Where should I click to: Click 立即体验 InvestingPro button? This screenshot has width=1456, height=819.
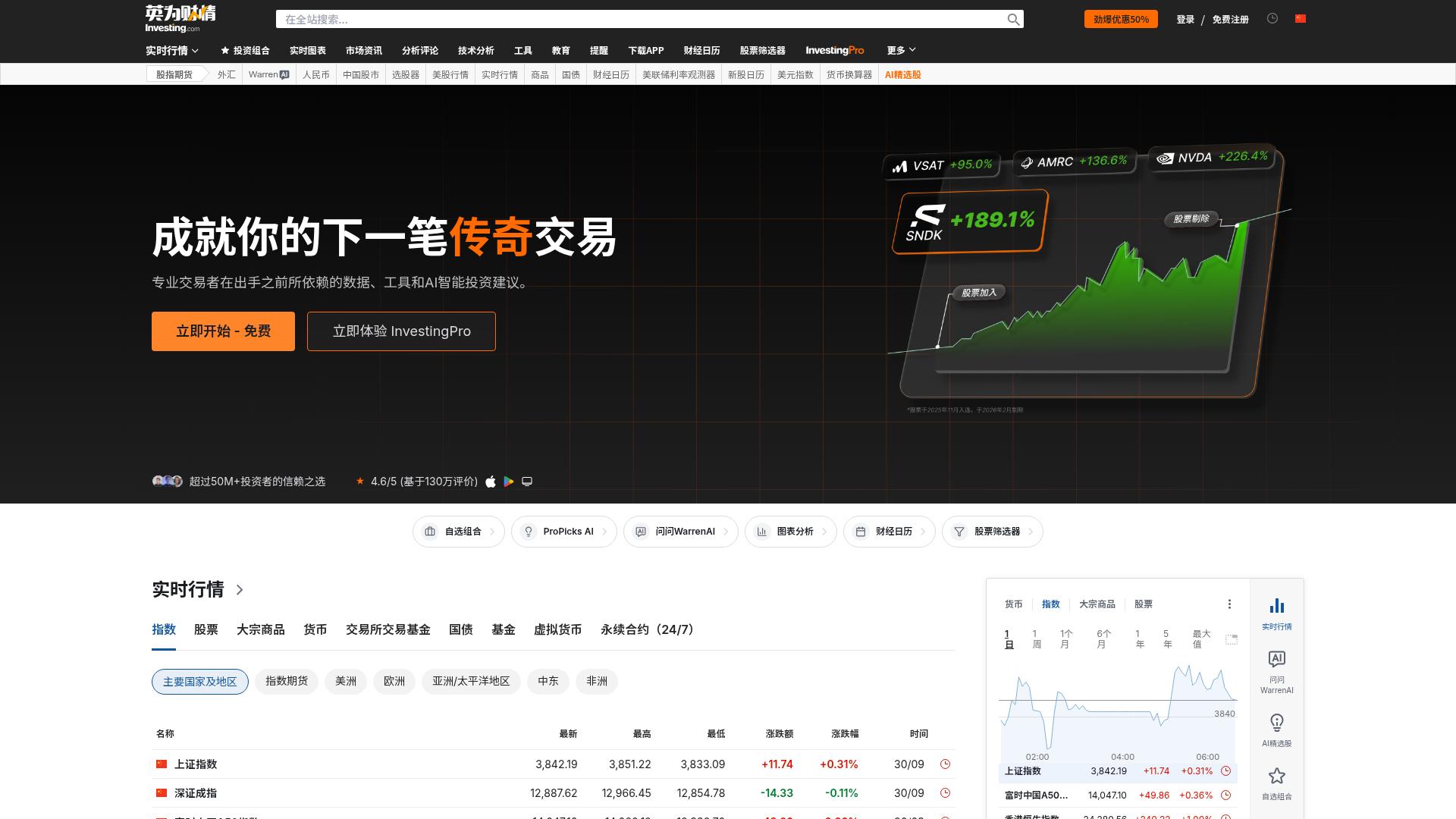[401, 331]
